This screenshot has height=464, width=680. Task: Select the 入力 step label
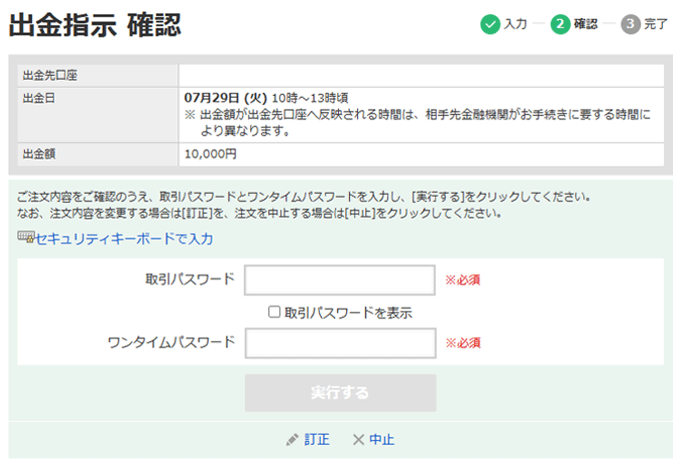pos(515,24)
